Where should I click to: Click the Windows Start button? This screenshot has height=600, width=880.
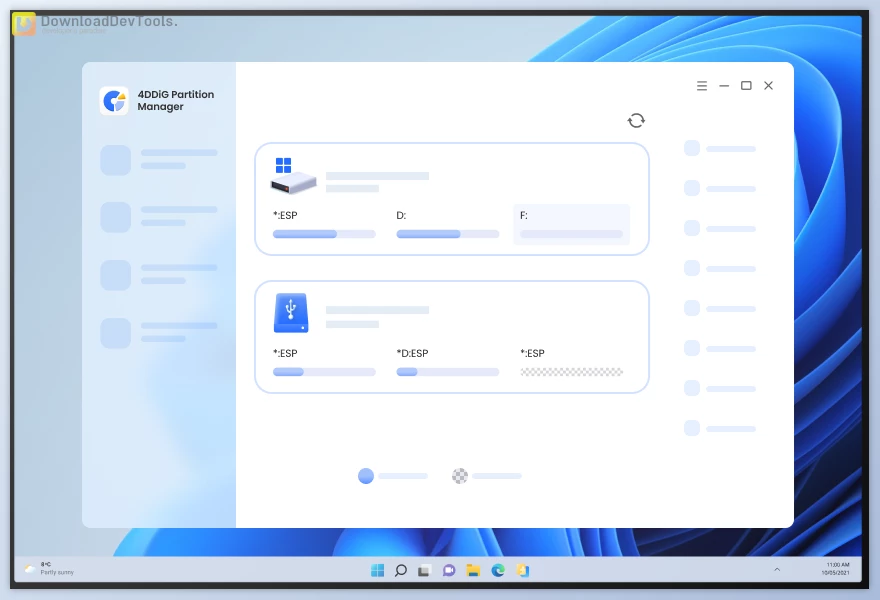coord(377,570)
